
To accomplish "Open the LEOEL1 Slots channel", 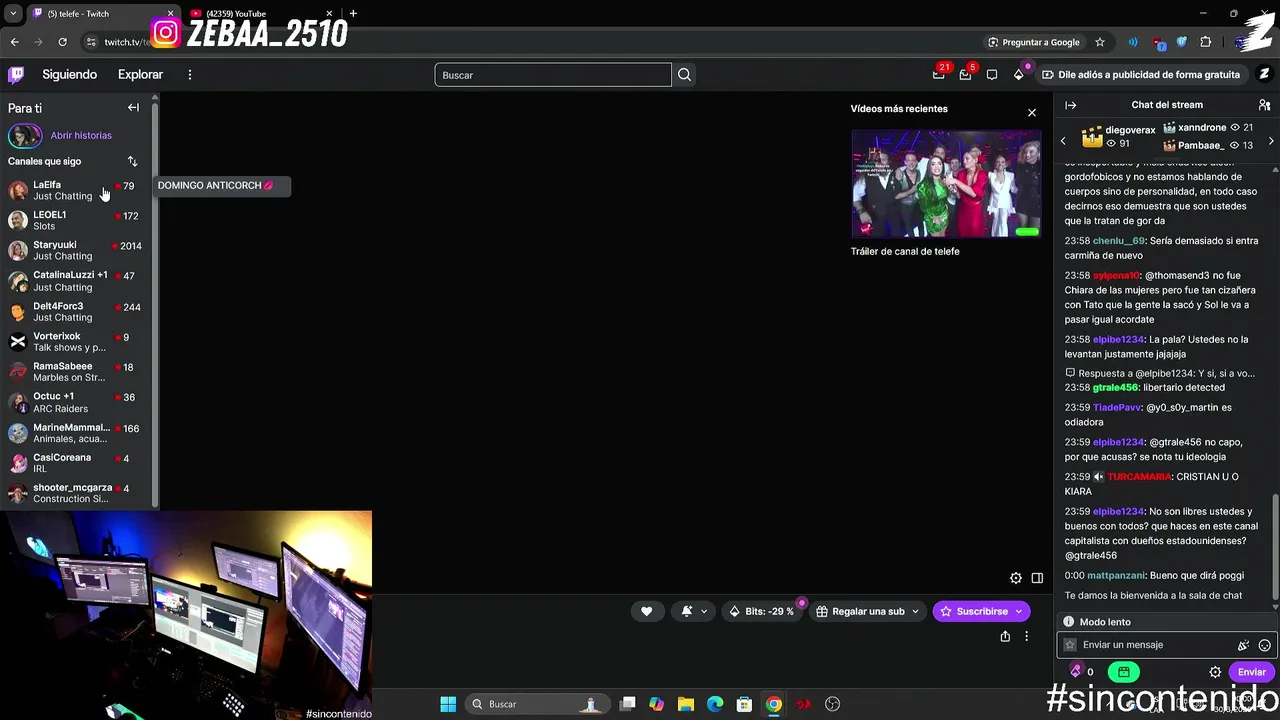I will (x=76, y=220).
